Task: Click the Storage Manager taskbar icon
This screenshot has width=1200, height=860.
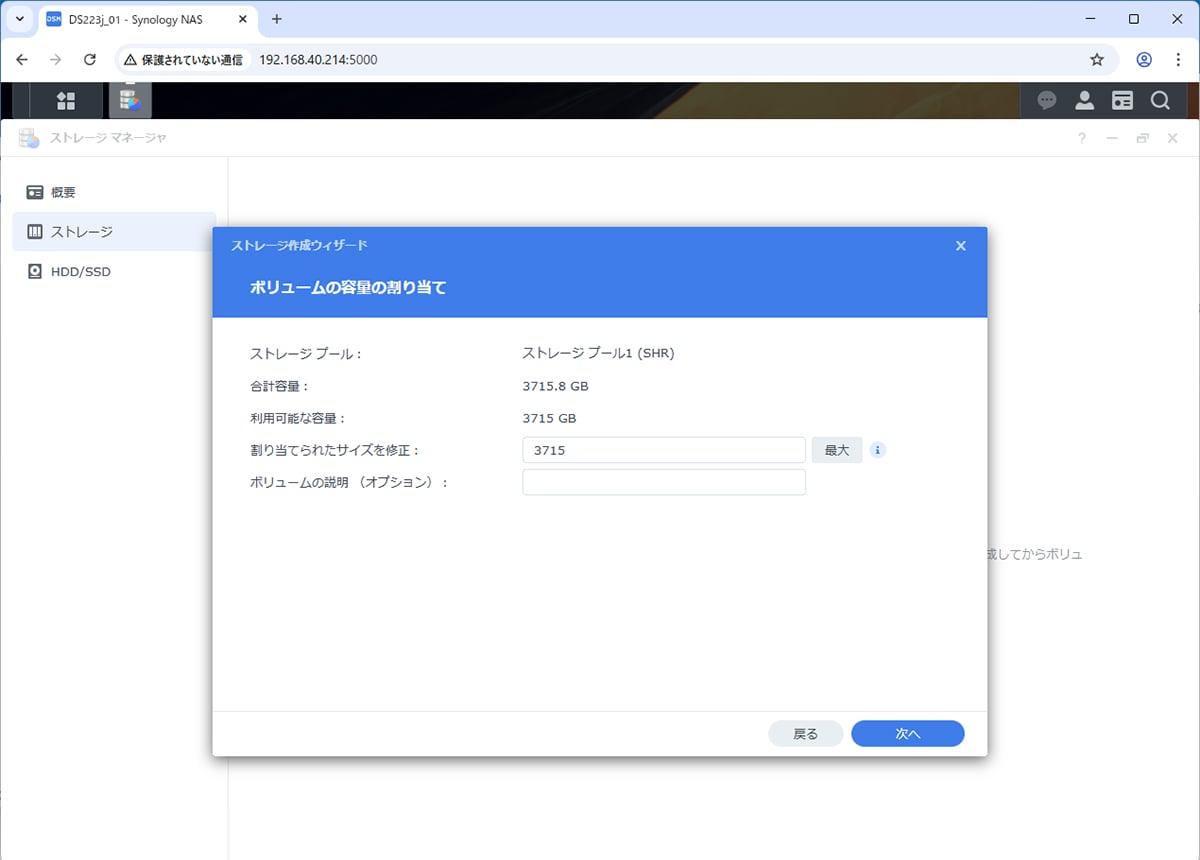Action: click(129, 100)
